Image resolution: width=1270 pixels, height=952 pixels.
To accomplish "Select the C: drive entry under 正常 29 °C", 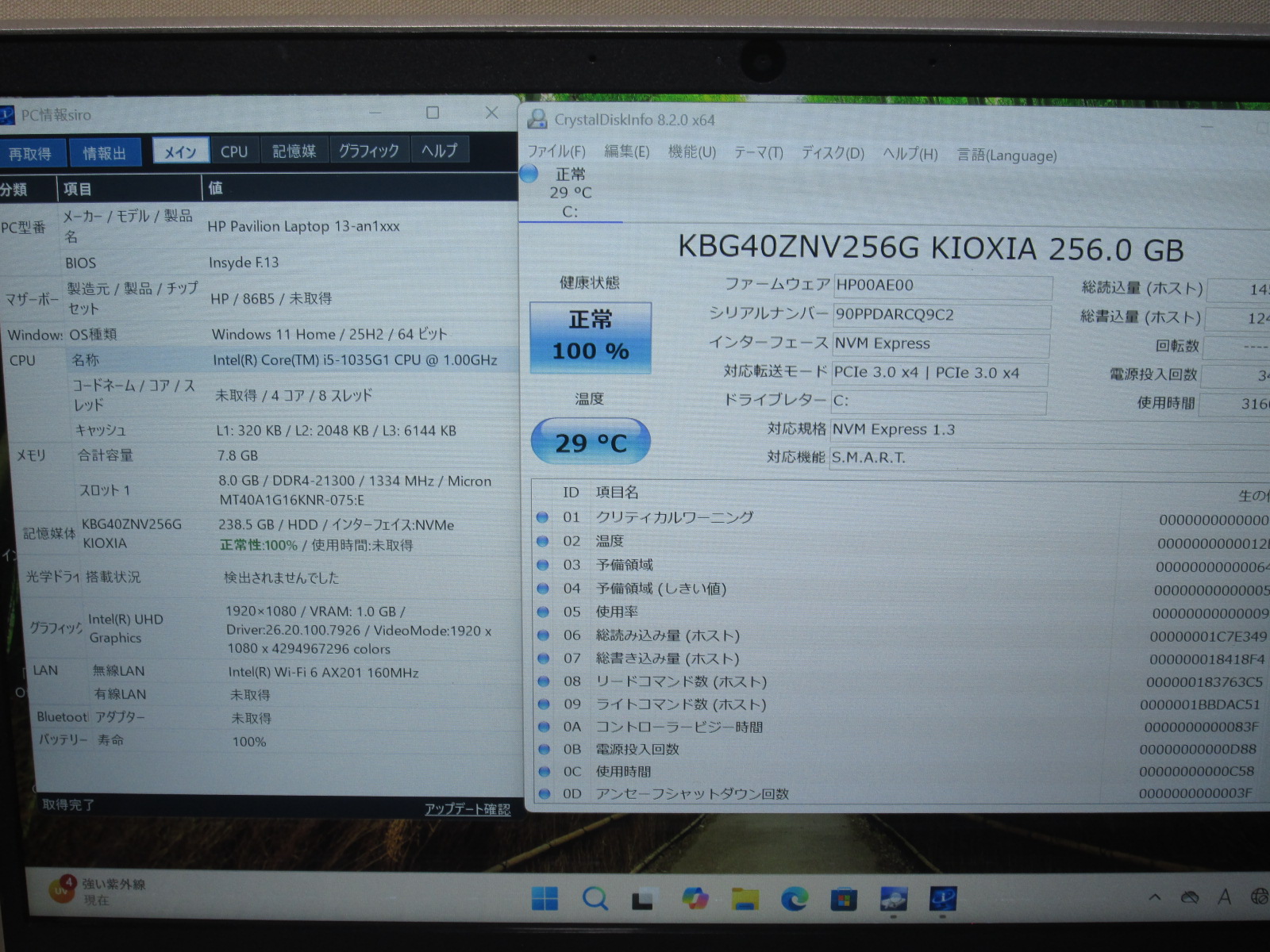I will (571, 193).
